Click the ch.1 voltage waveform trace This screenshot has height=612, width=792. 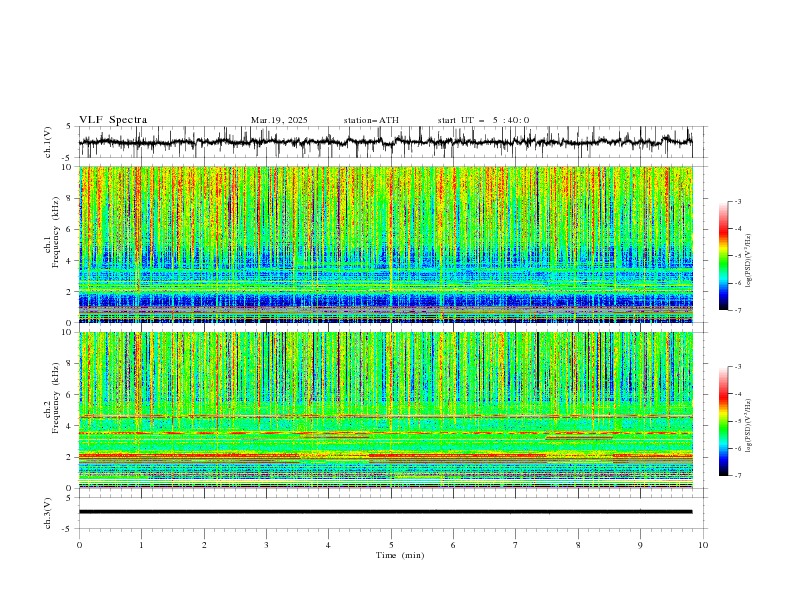385,142
